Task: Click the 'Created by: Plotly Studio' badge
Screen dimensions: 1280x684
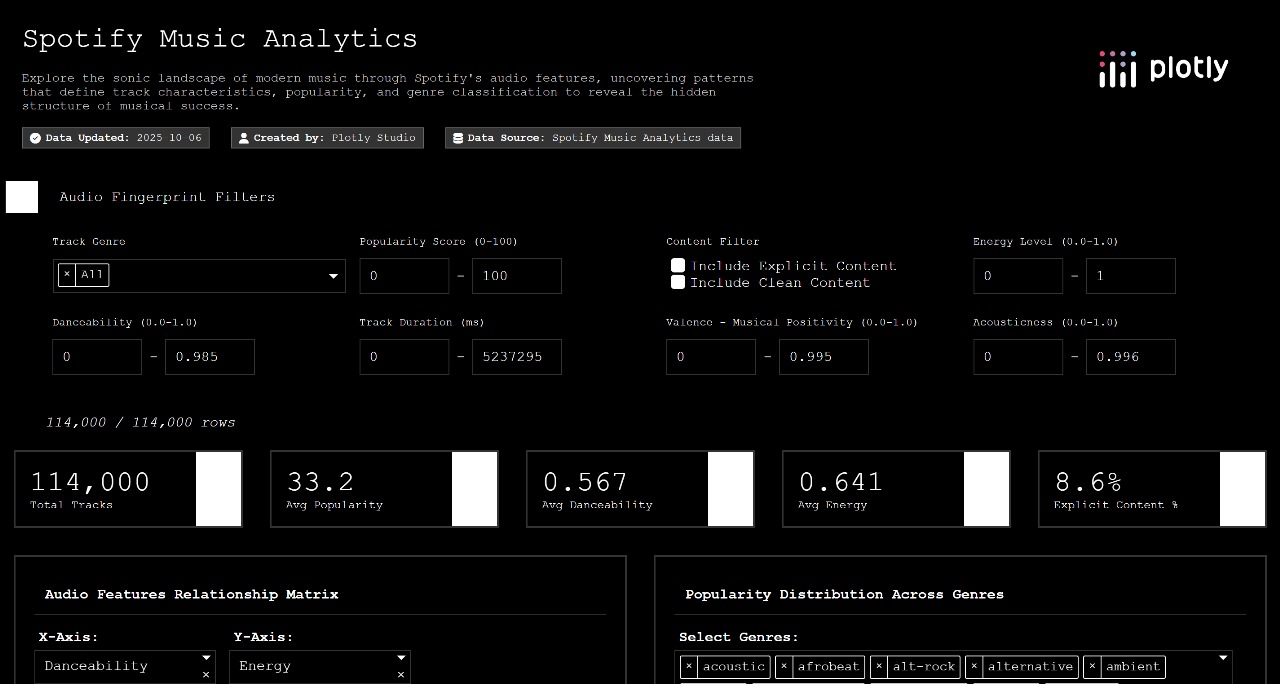Action: tap(327, 138)
